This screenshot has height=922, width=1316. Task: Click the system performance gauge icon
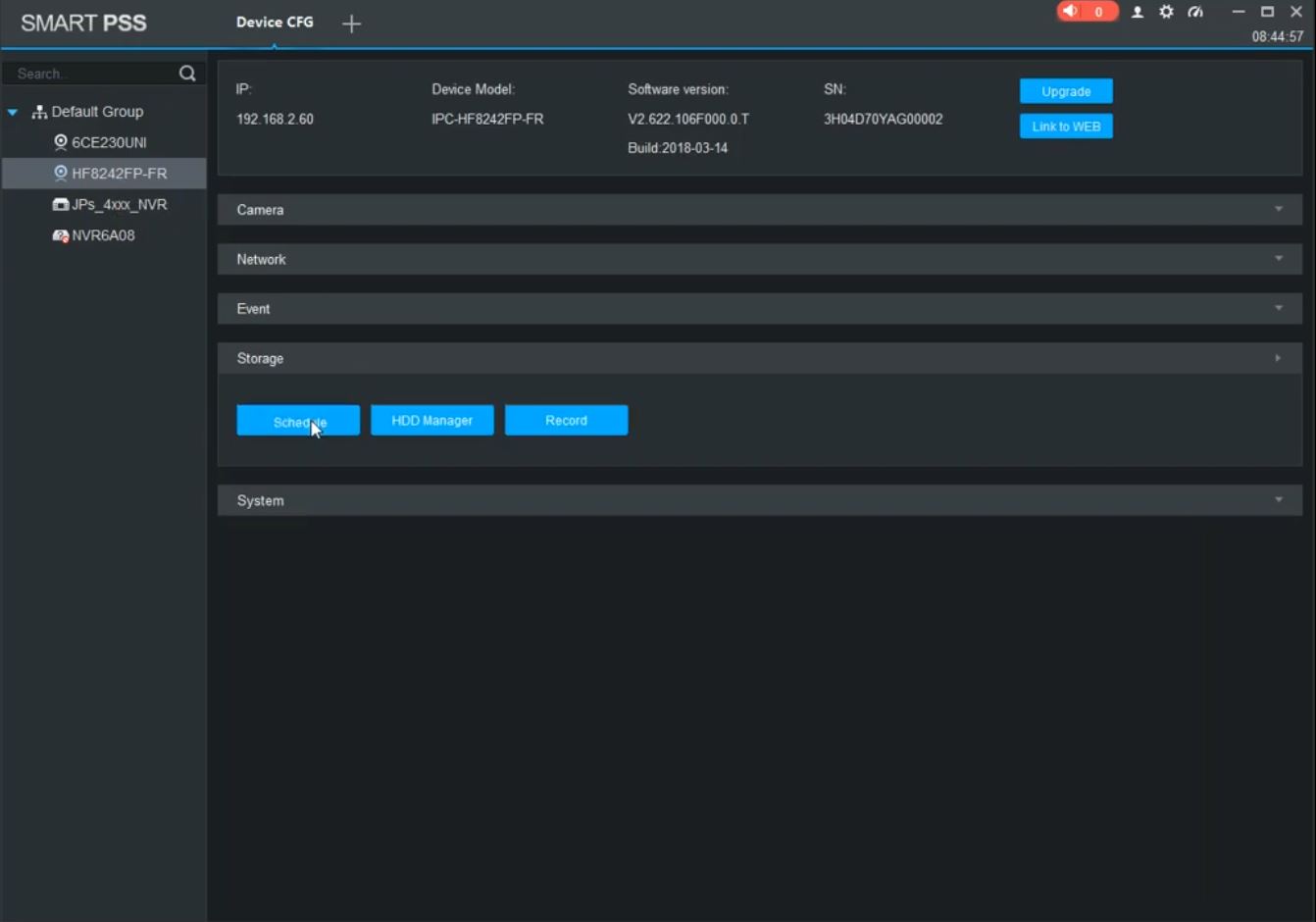(1195, 12)
